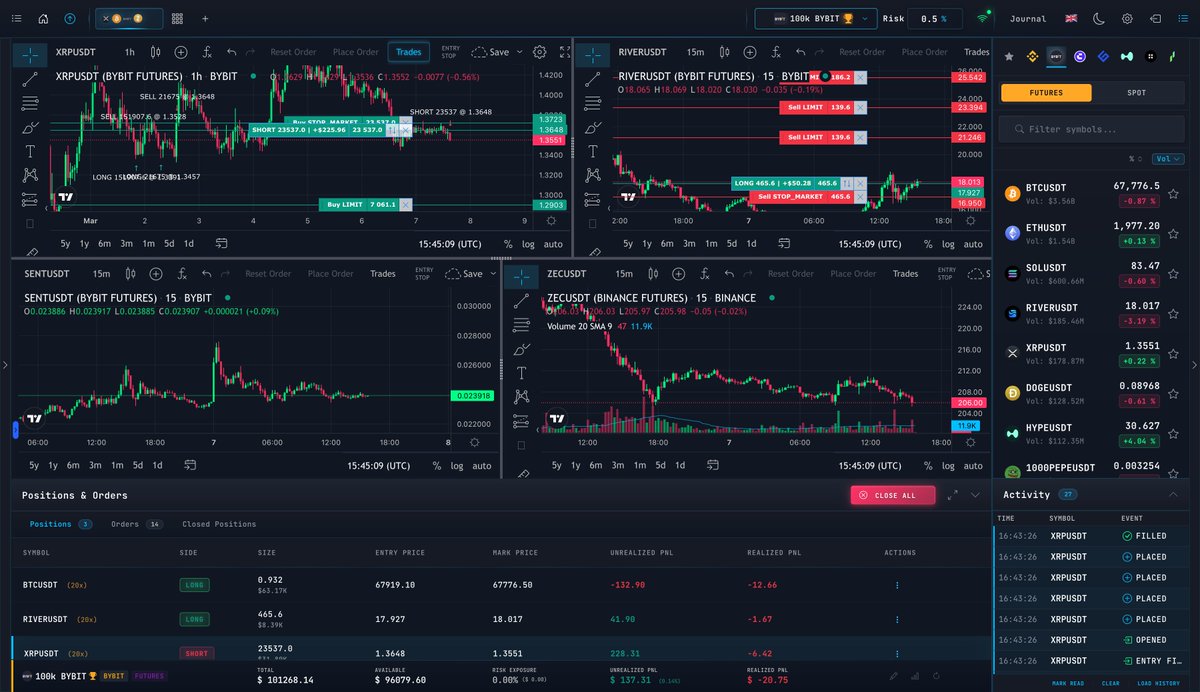This screenshot has width=1200, height=692.
Task: Click the circled up-arrow icon in top bar
Action: click(69, 18)
